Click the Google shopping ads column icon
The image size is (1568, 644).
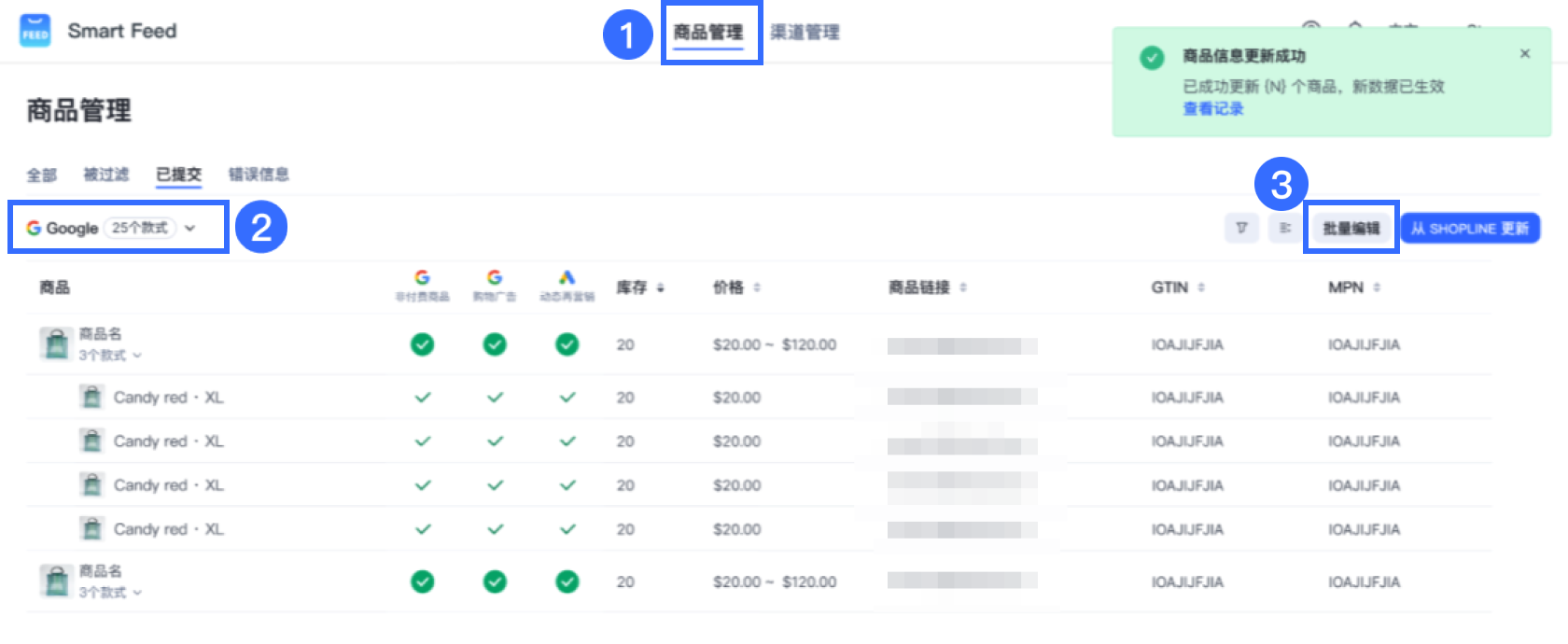point(495,278)
